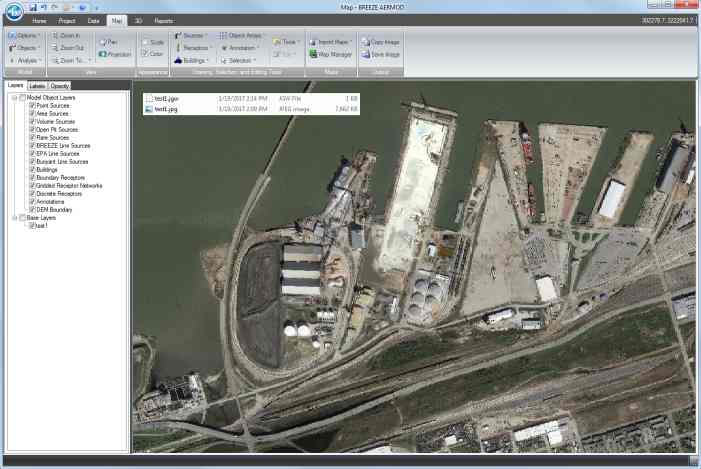Image resolution: width=701 pixels, height=469 pixels.
Task: Disable the Buildings layer checkbox
Action: (x=32, y=169)
